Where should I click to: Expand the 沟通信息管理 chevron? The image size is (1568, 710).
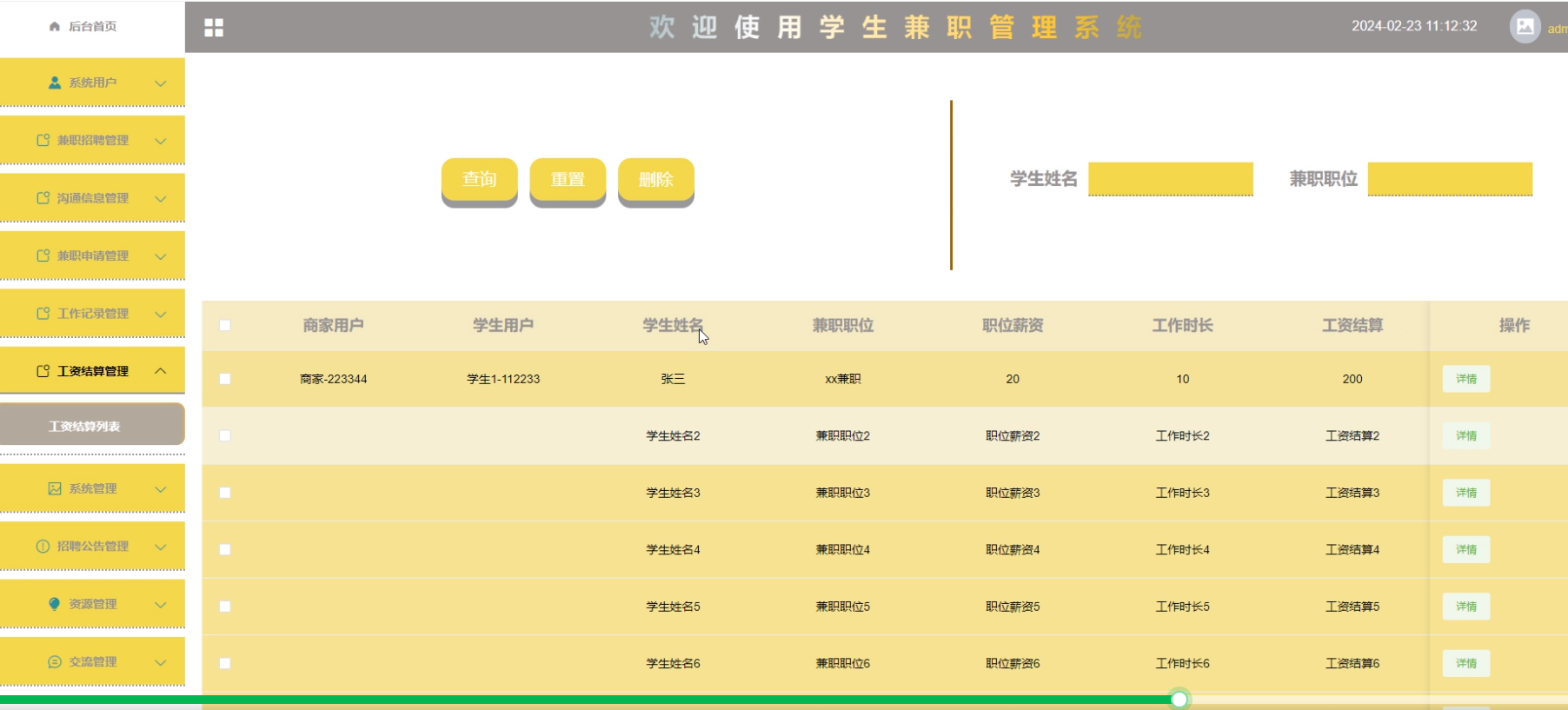point(161,199)
